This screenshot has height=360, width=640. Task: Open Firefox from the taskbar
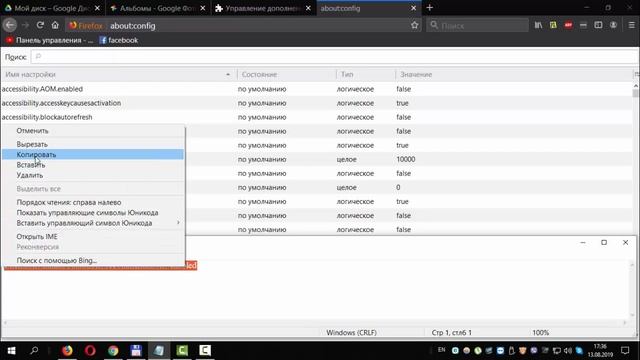coord(67,350)
